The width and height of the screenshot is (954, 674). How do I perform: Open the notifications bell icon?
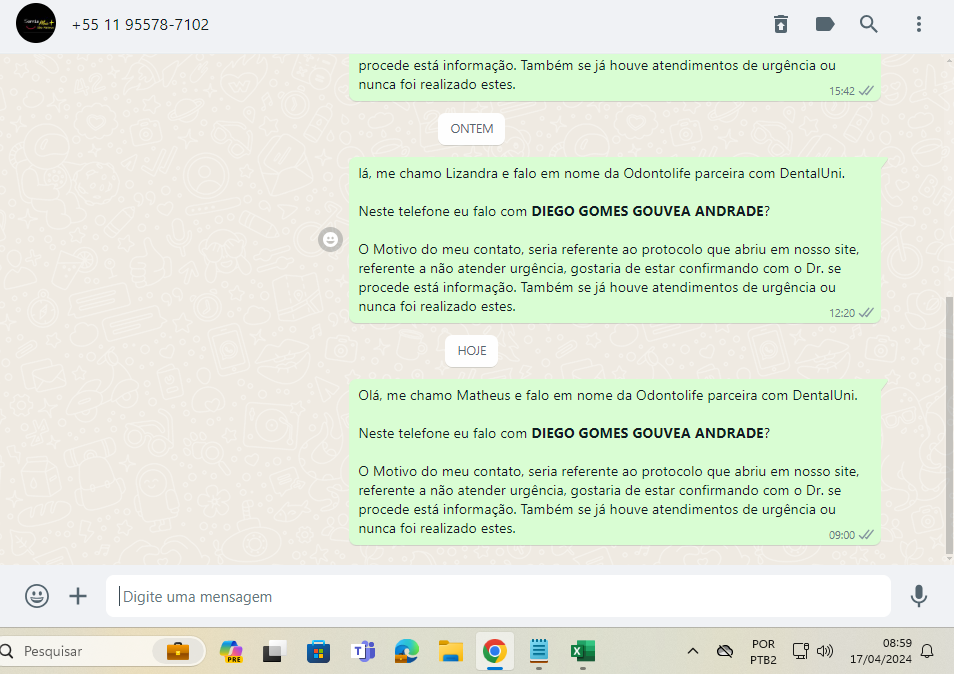(927, 651)
